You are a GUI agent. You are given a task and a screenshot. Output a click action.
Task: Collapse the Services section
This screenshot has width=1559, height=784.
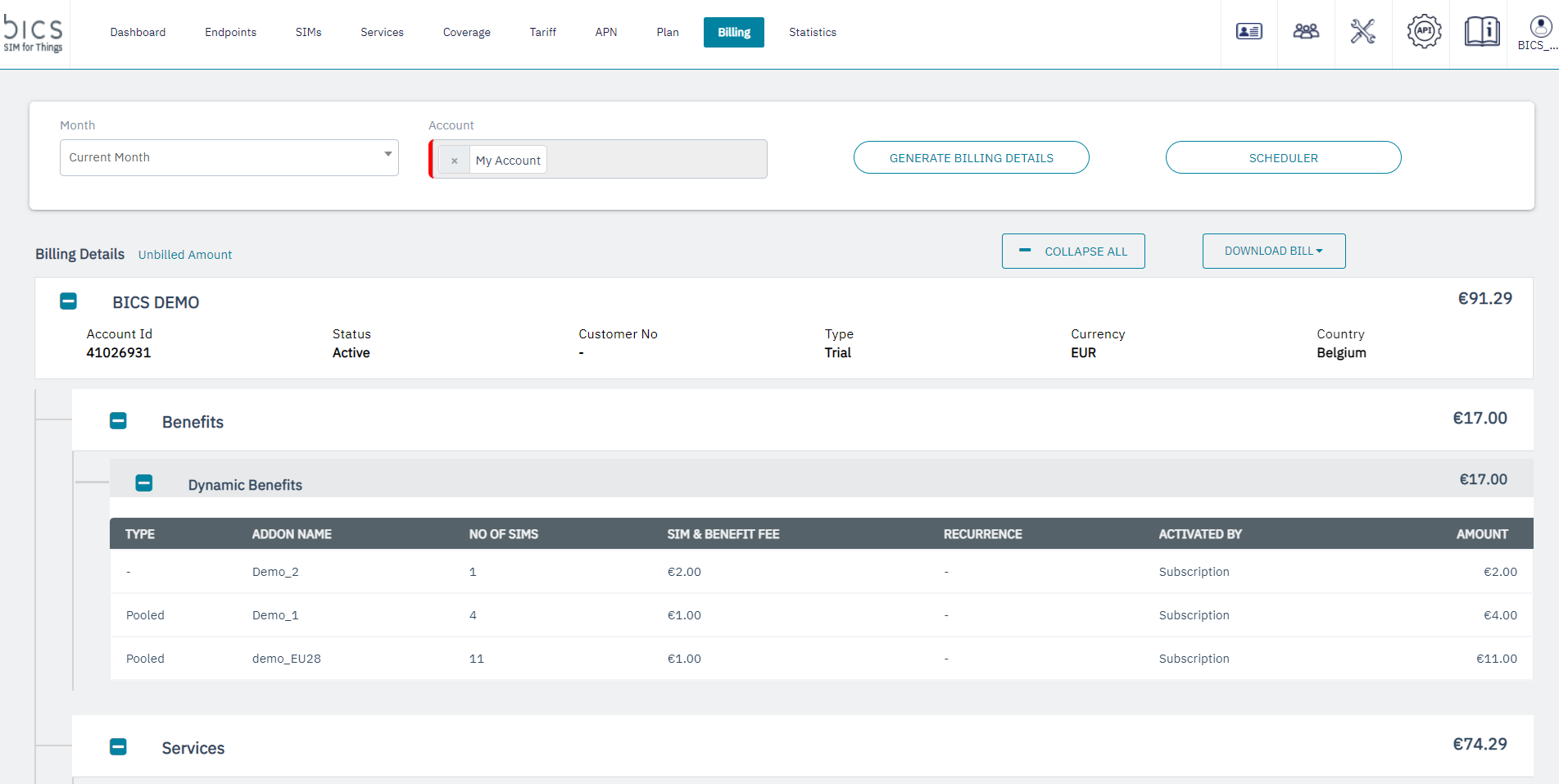click(118, 746)
